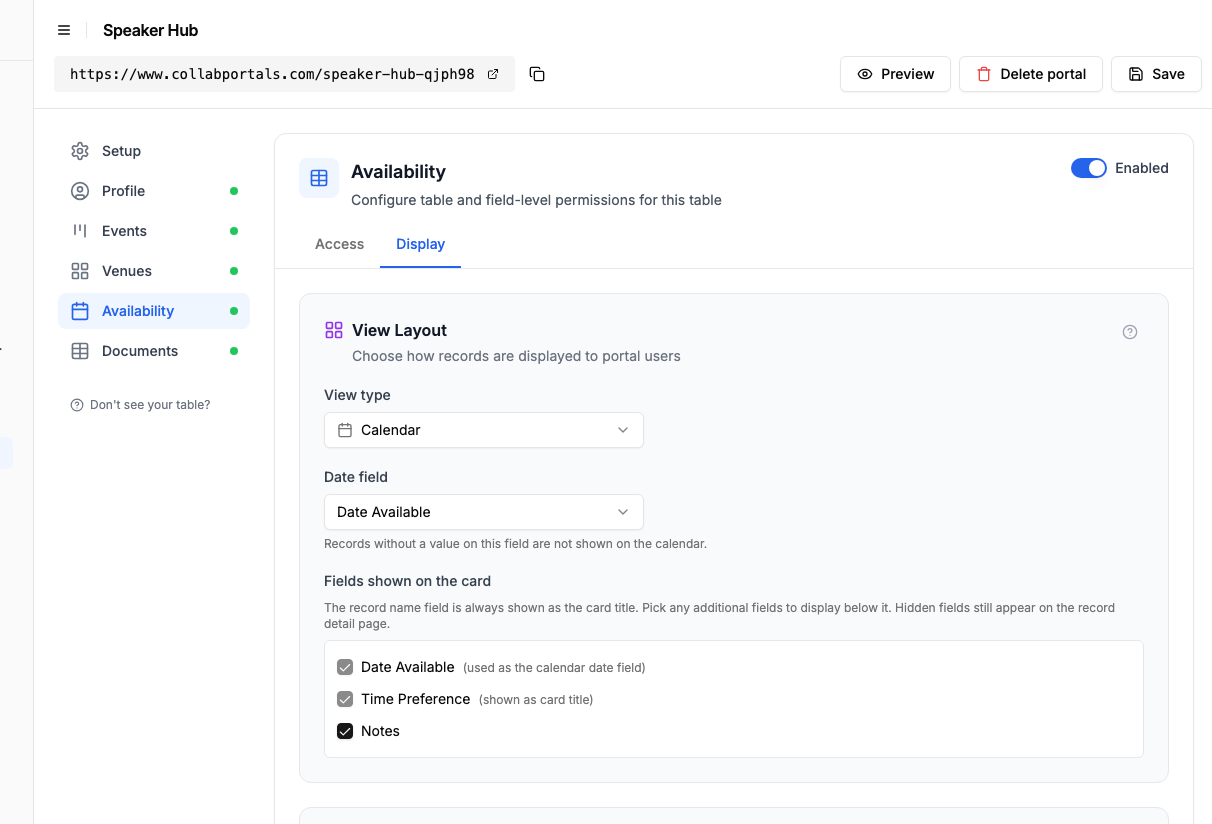
Task: Click the Time Preference checkbox
Action: 345,699
